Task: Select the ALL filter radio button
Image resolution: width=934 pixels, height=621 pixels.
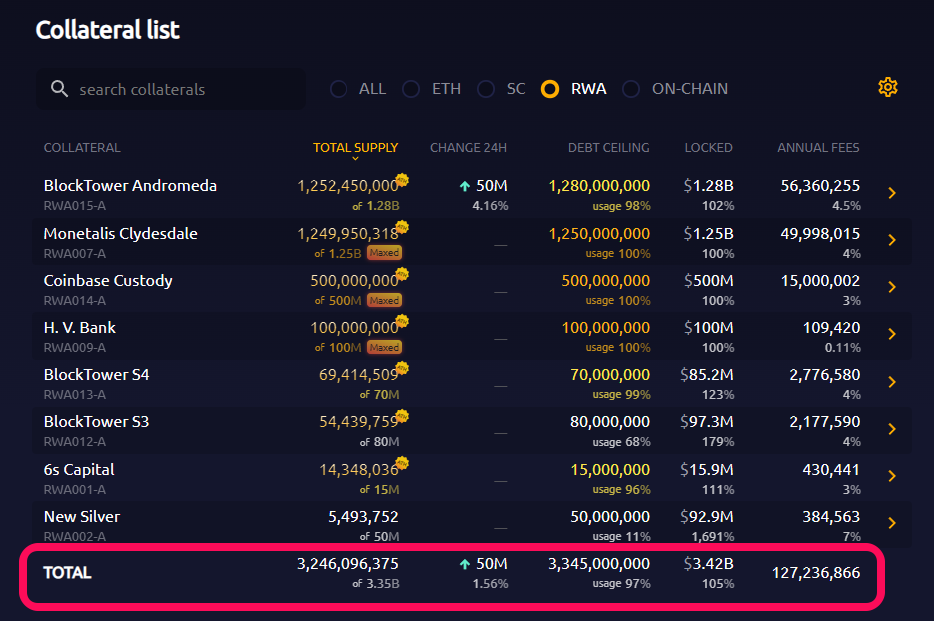Action: [339, 89]
